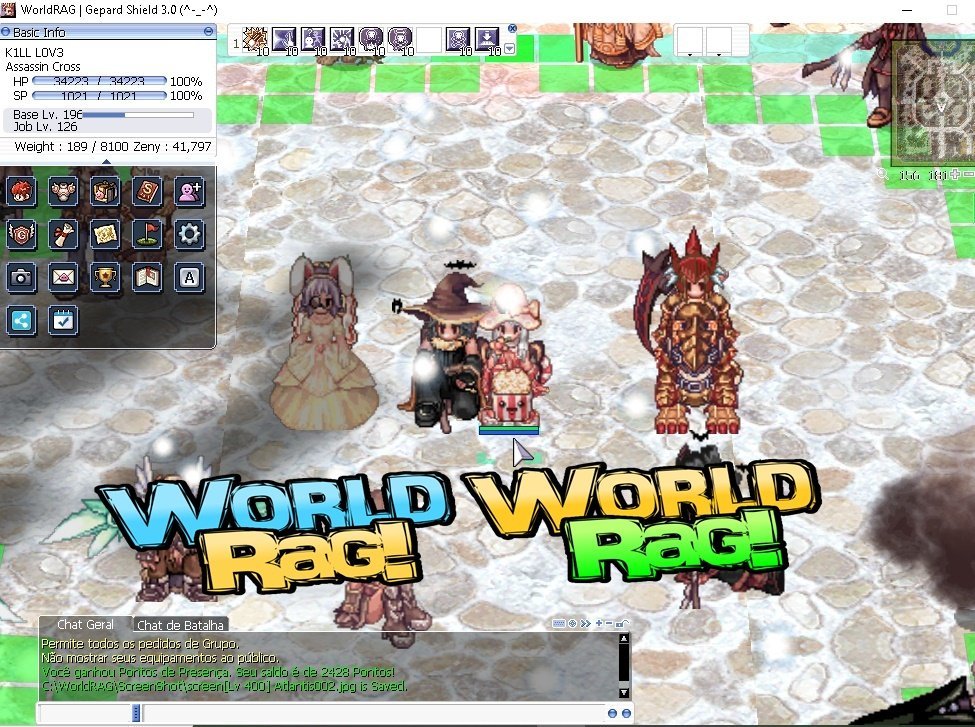Open the inventory crate icon

pyautogui.click(x=105, y=191)
